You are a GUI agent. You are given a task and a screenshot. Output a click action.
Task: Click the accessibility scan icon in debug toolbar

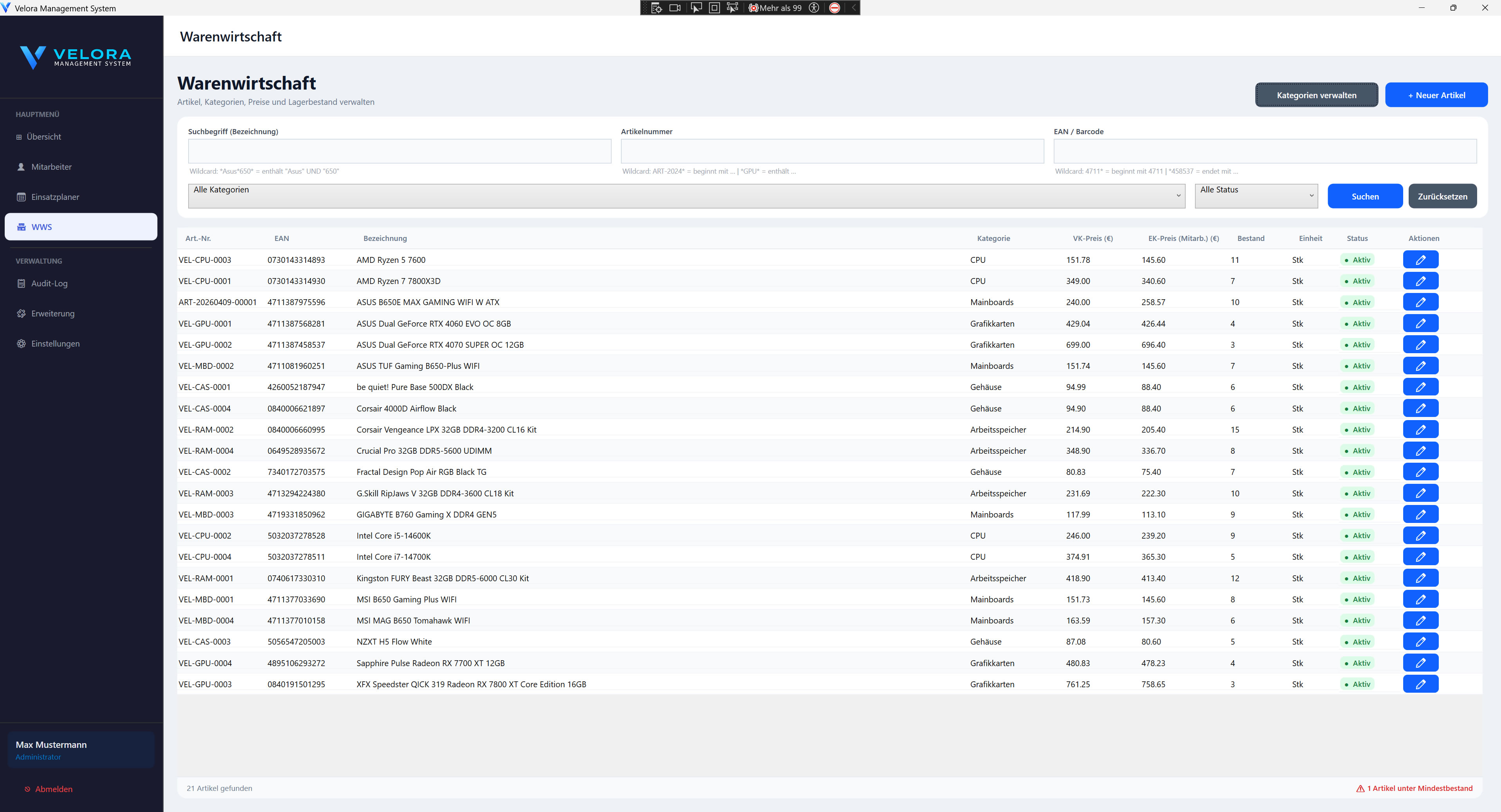click(x=814, y=7)
